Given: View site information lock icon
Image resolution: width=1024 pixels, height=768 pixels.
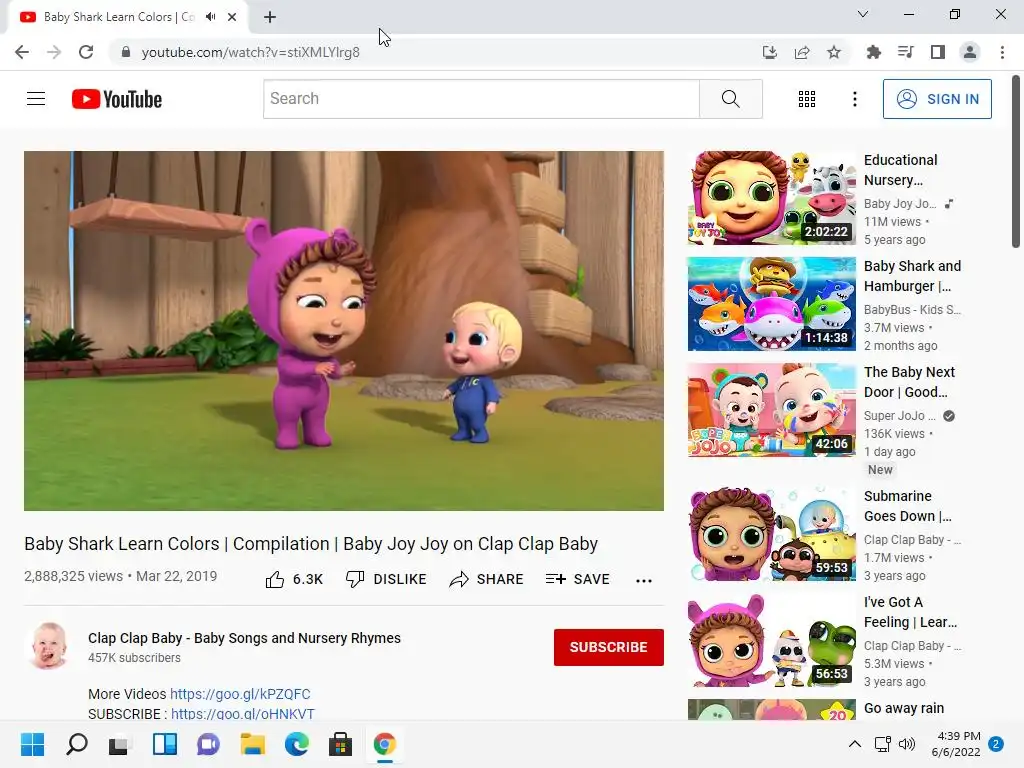Looking at the screenshot, I should [x=126, y=52].
